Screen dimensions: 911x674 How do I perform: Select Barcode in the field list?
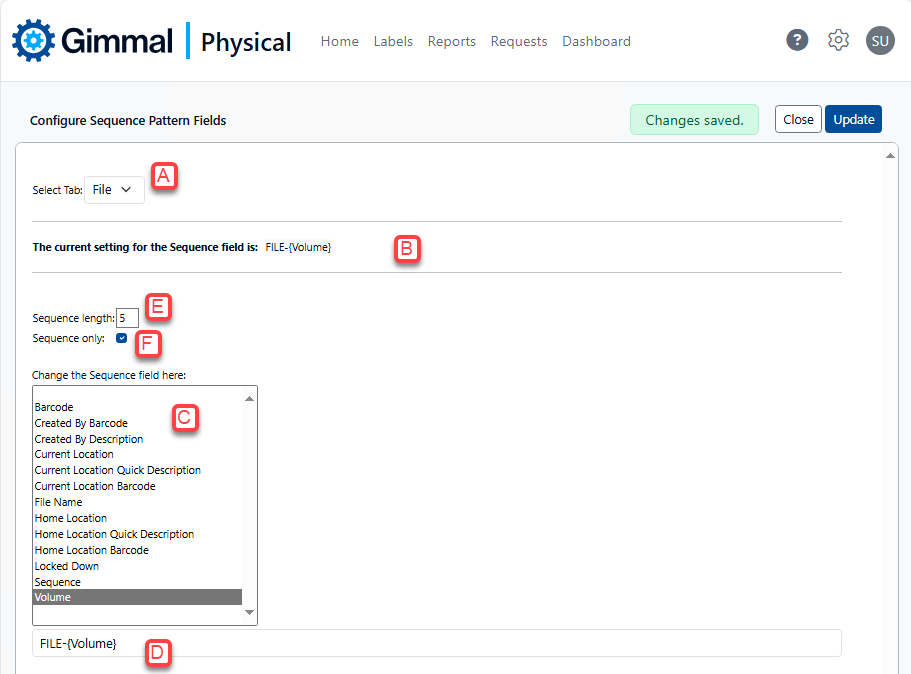click(x=54, y=407)
